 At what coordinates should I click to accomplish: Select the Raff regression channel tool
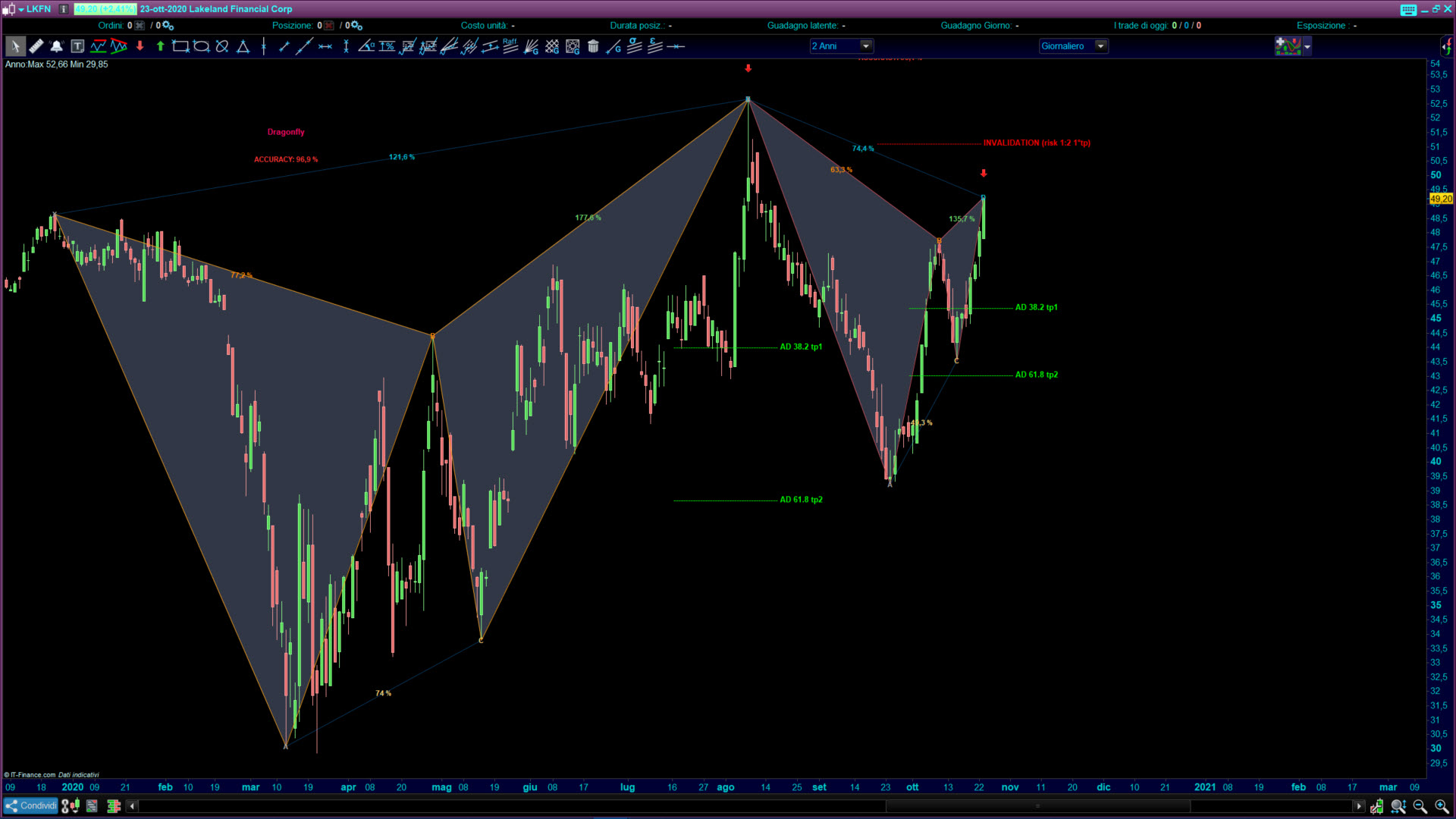(510, 46)
